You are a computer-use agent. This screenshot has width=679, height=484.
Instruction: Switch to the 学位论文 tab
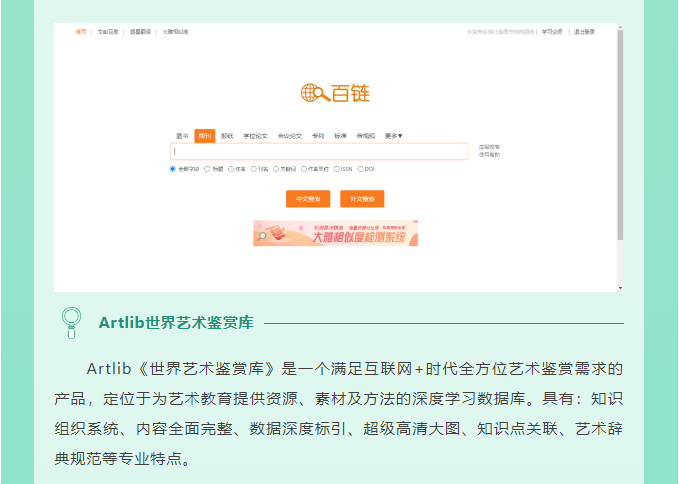click(255, 136)
